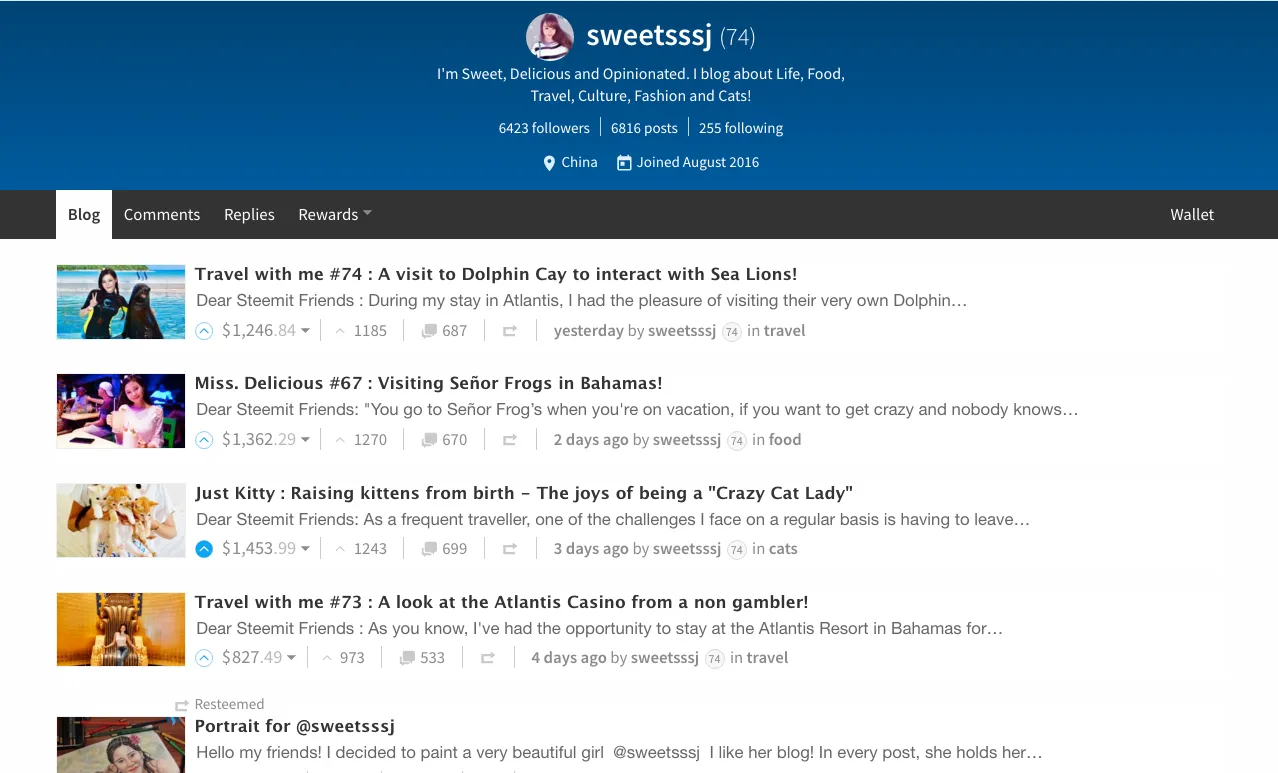Open the kittens post thumbnail image
This screenshot has height=773, width=1278.
pyautogui.click(x=121, y=520)
